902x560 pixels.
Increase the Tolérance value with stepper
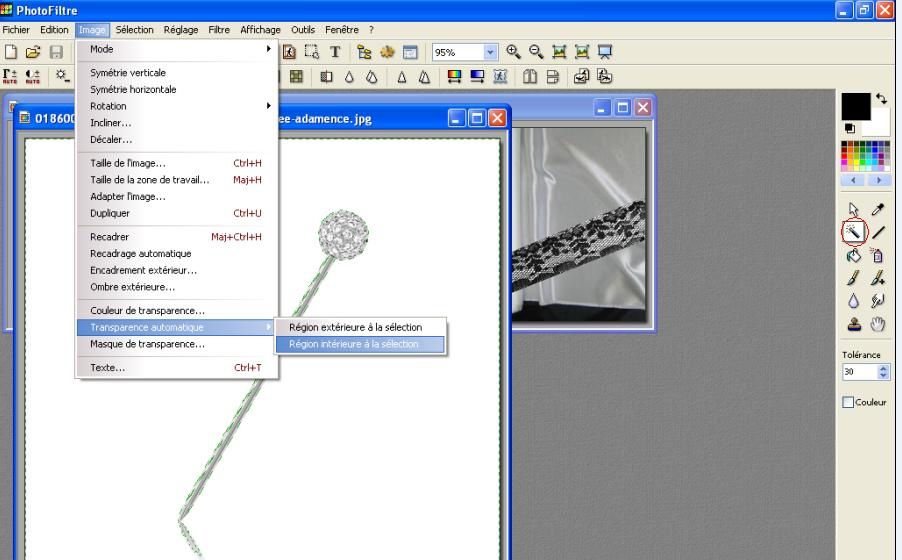tap(883, 368)
